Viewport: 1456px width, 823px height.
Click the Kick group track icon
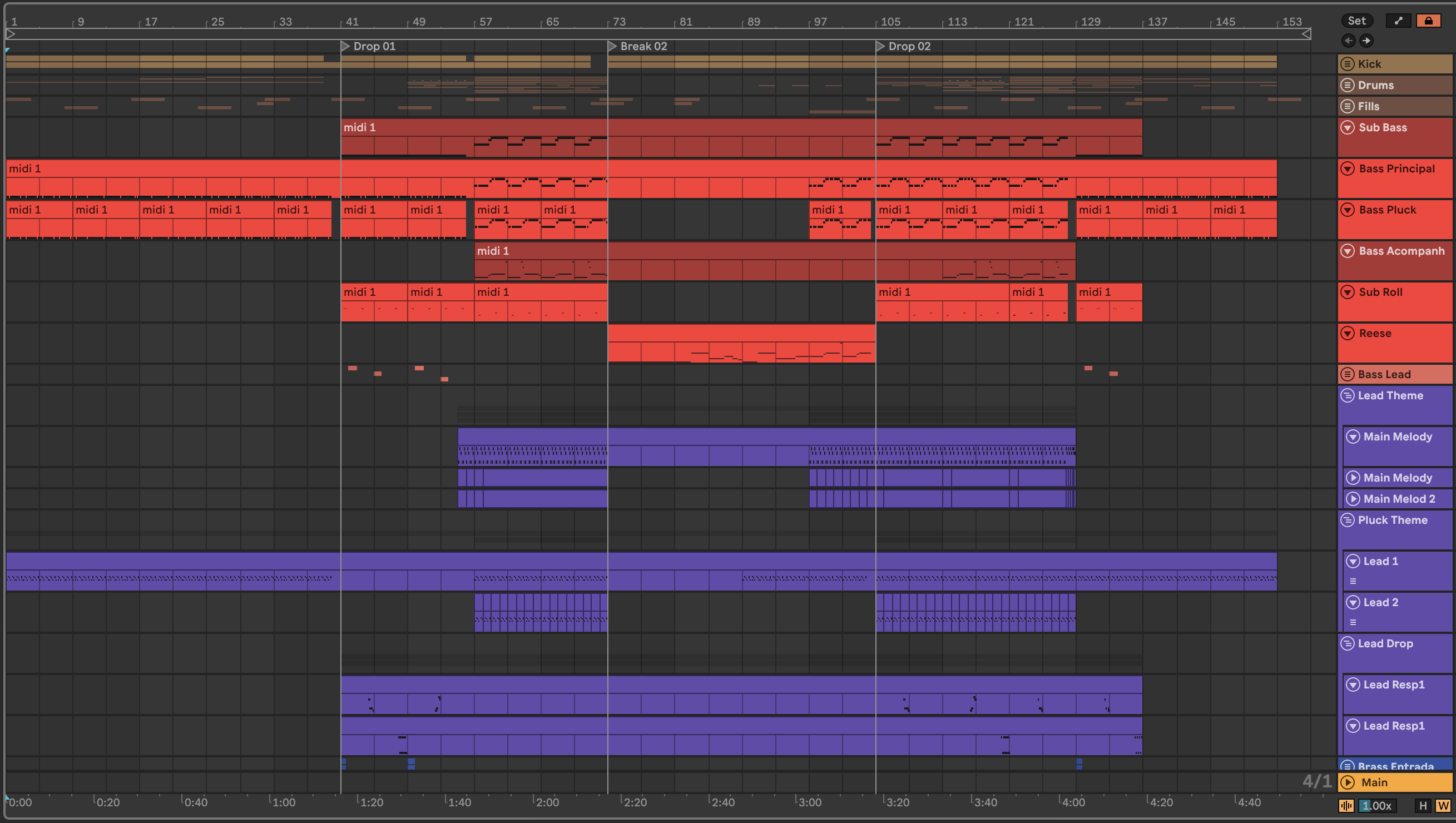pos(1348,64)
